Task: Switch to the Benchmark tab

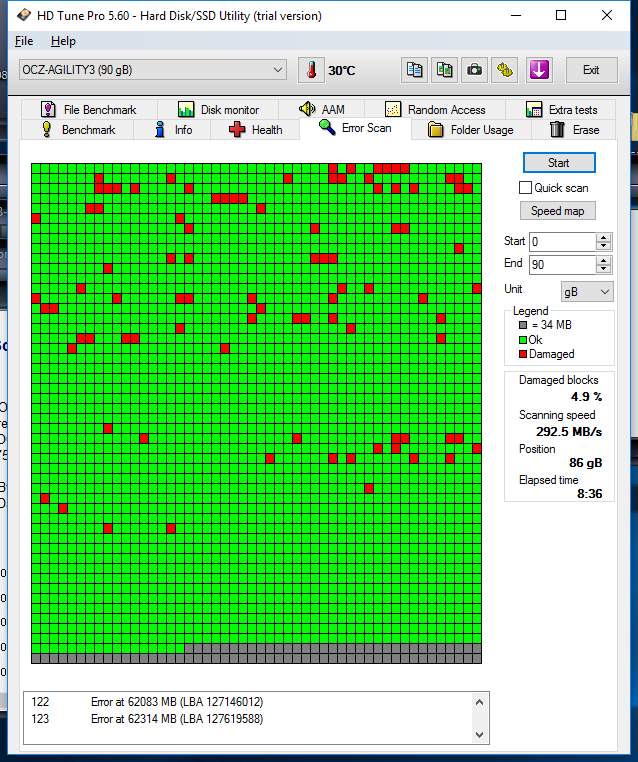Action: tap(78, 130)
